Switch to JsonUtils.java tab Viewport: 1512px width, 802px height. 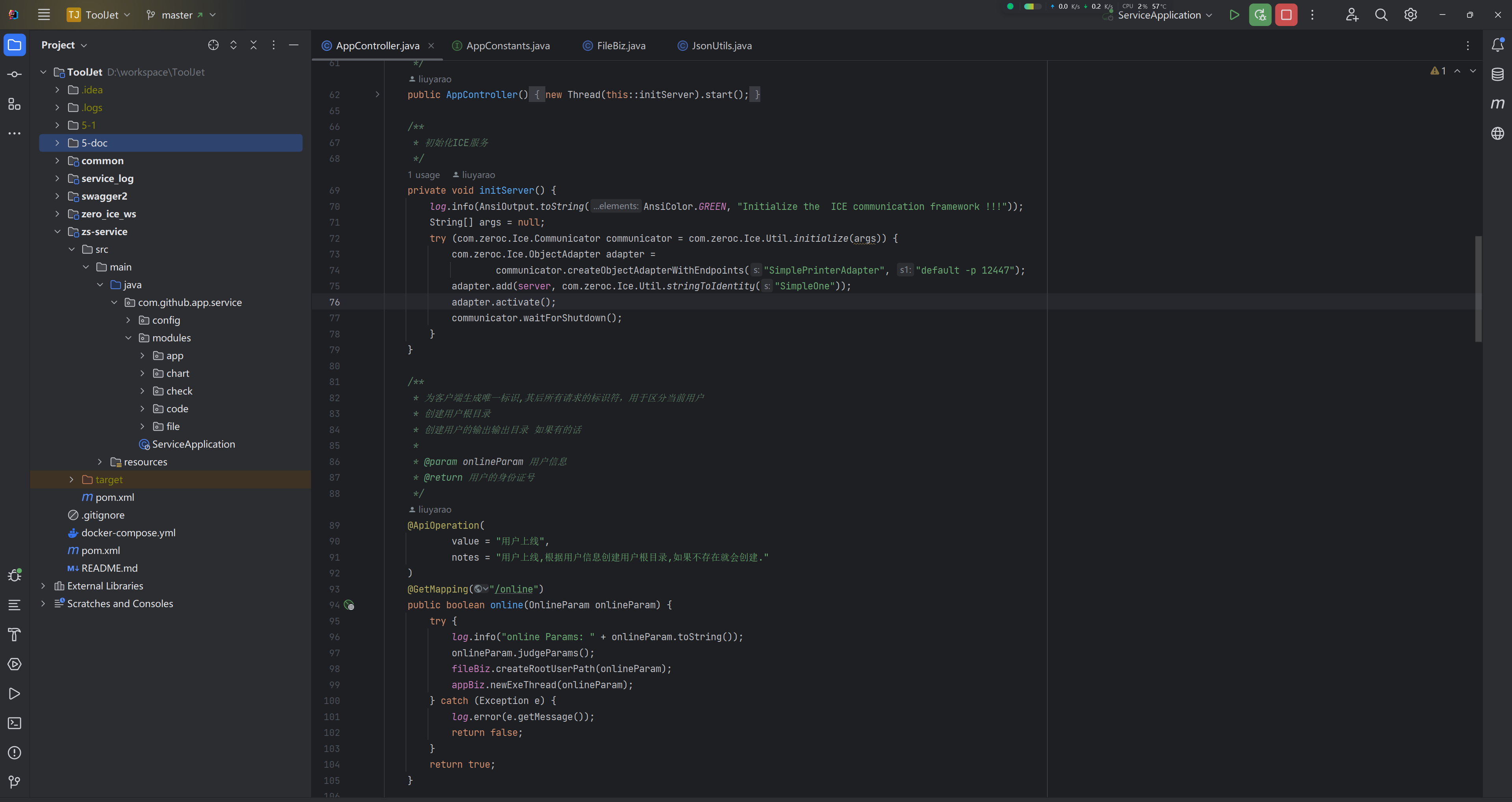point(714,46)
